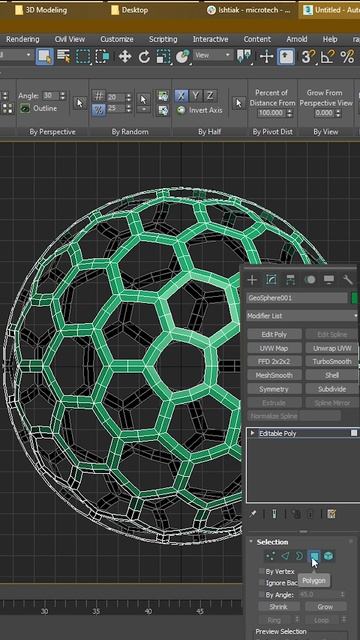360x640 pixels.
Task: Toggle Outline option under Angle
Action: click(x=38, y=109)
